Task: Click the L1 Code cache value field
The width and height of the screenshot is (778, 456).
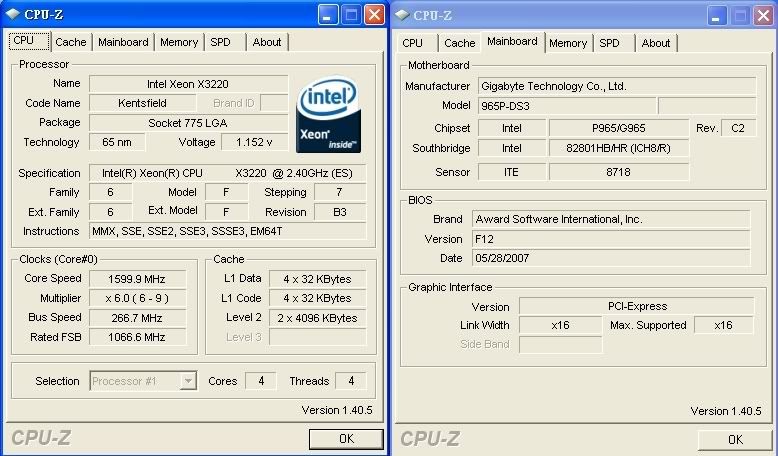Action: (318, 298)
